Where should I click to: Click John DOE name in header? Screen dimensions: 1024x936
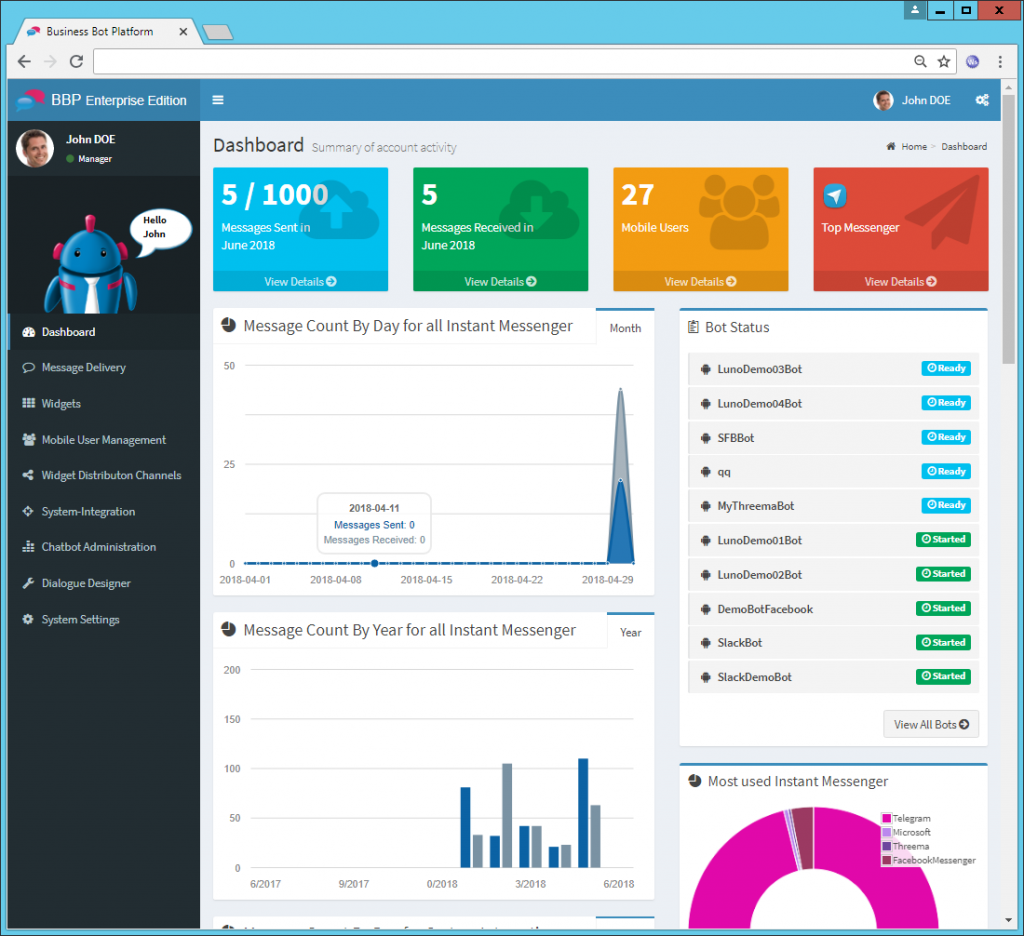click(926, 100)
